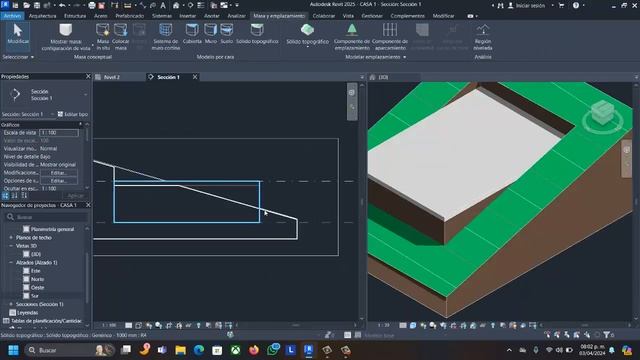Click the Escala de vista 1:100 field

coord(59,133)
